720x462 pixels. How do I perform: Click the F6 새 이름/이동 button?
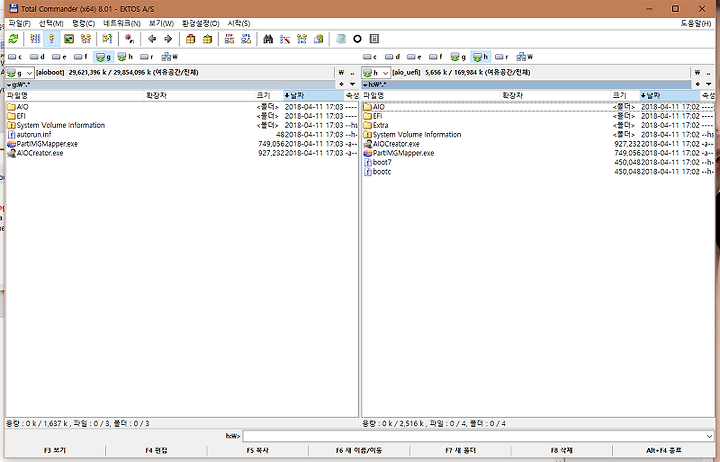point(359,451)
